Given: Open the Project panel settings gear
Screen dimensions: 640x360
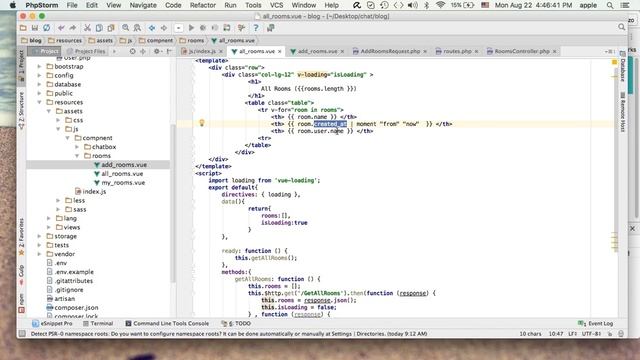Looking at the screenshot, I should pos(157,51).
